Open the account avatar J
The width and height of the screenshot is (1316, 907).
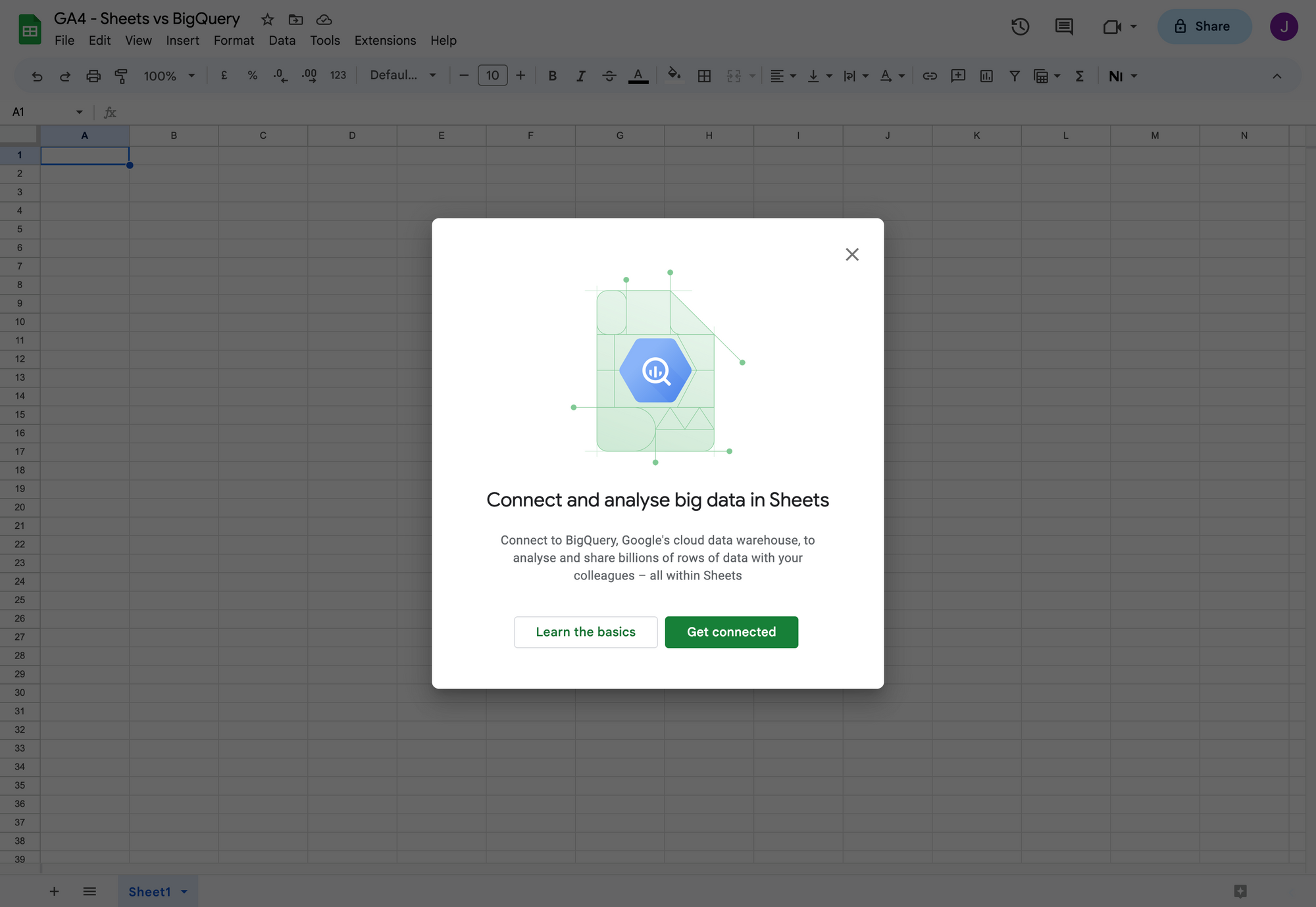1284,26
